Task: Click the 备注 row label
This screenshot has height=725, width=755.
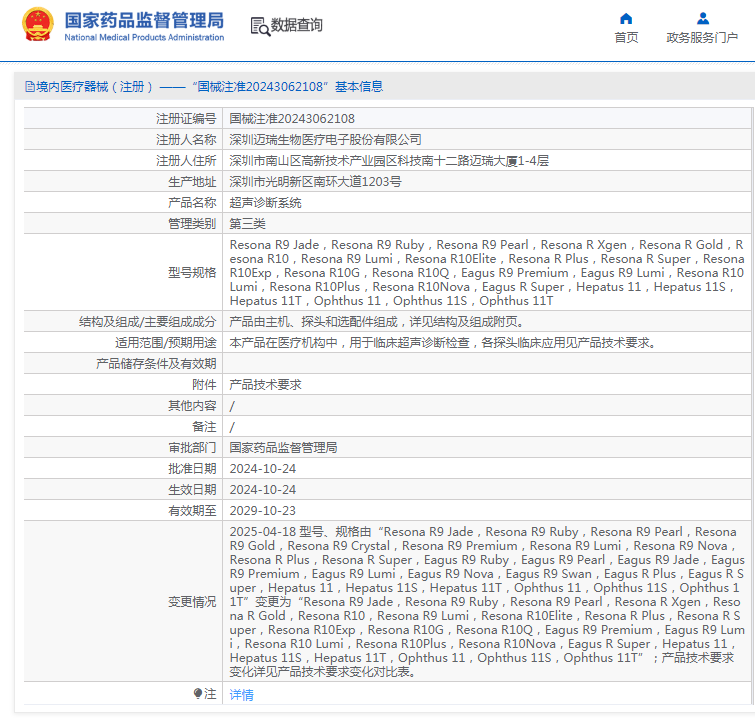Action: pos(204,427)
